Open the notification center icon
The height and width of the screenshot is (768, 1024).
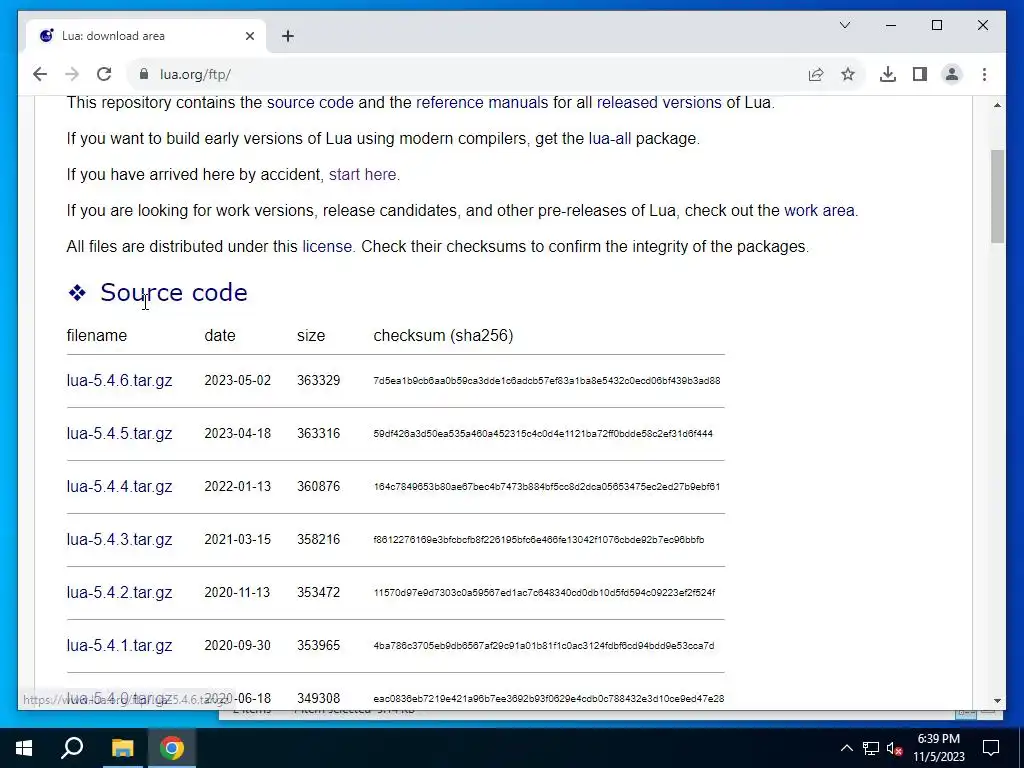[x=991, y=748]
